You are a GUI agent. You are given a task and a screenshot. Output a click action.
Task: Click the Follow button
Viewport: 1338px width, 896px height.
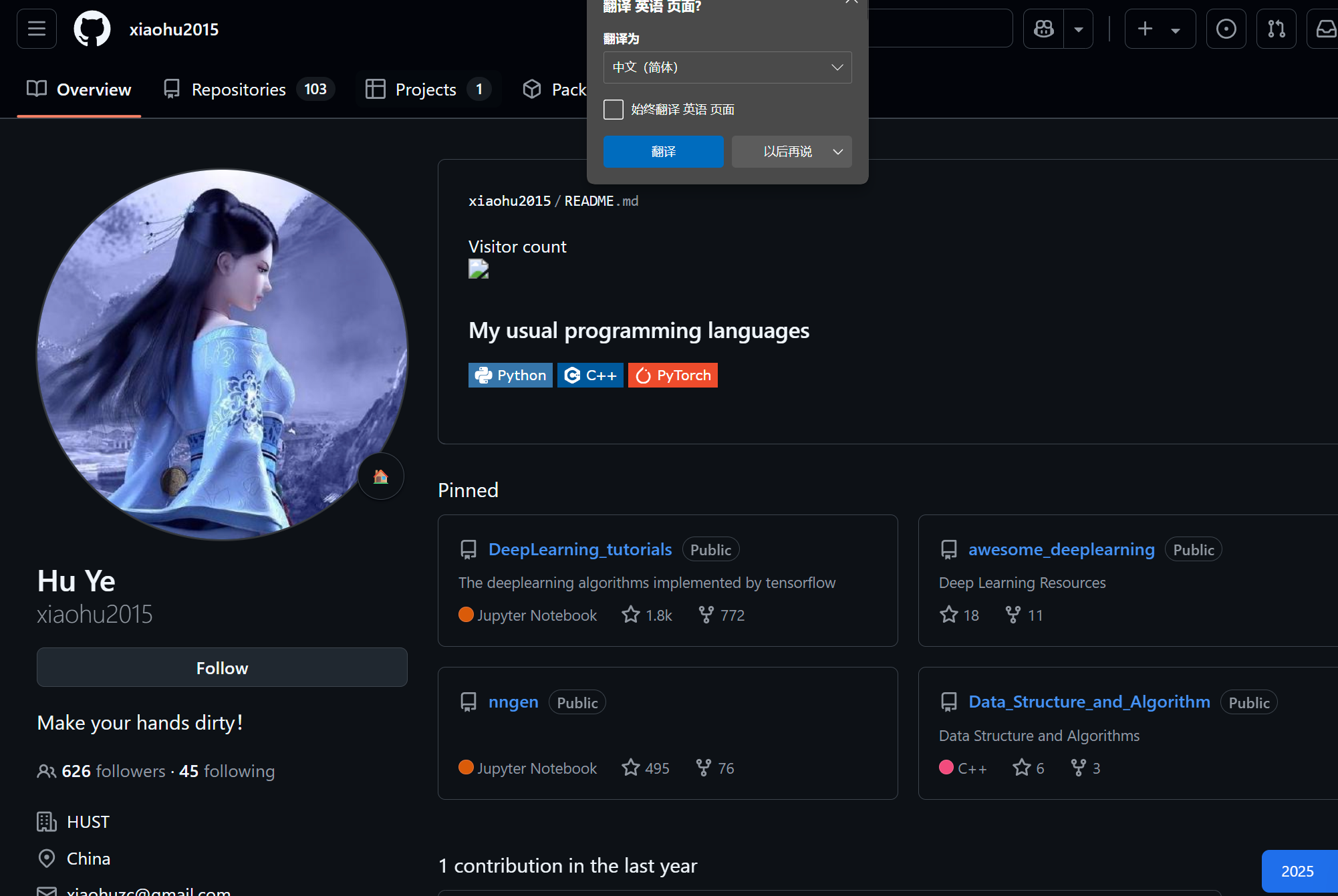[x=222, y=667]
